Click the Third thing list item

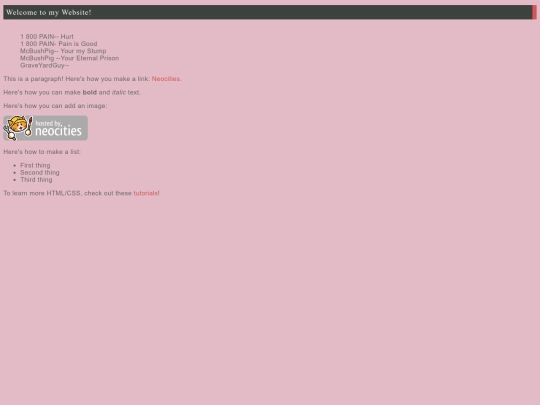tap(36, 180)
